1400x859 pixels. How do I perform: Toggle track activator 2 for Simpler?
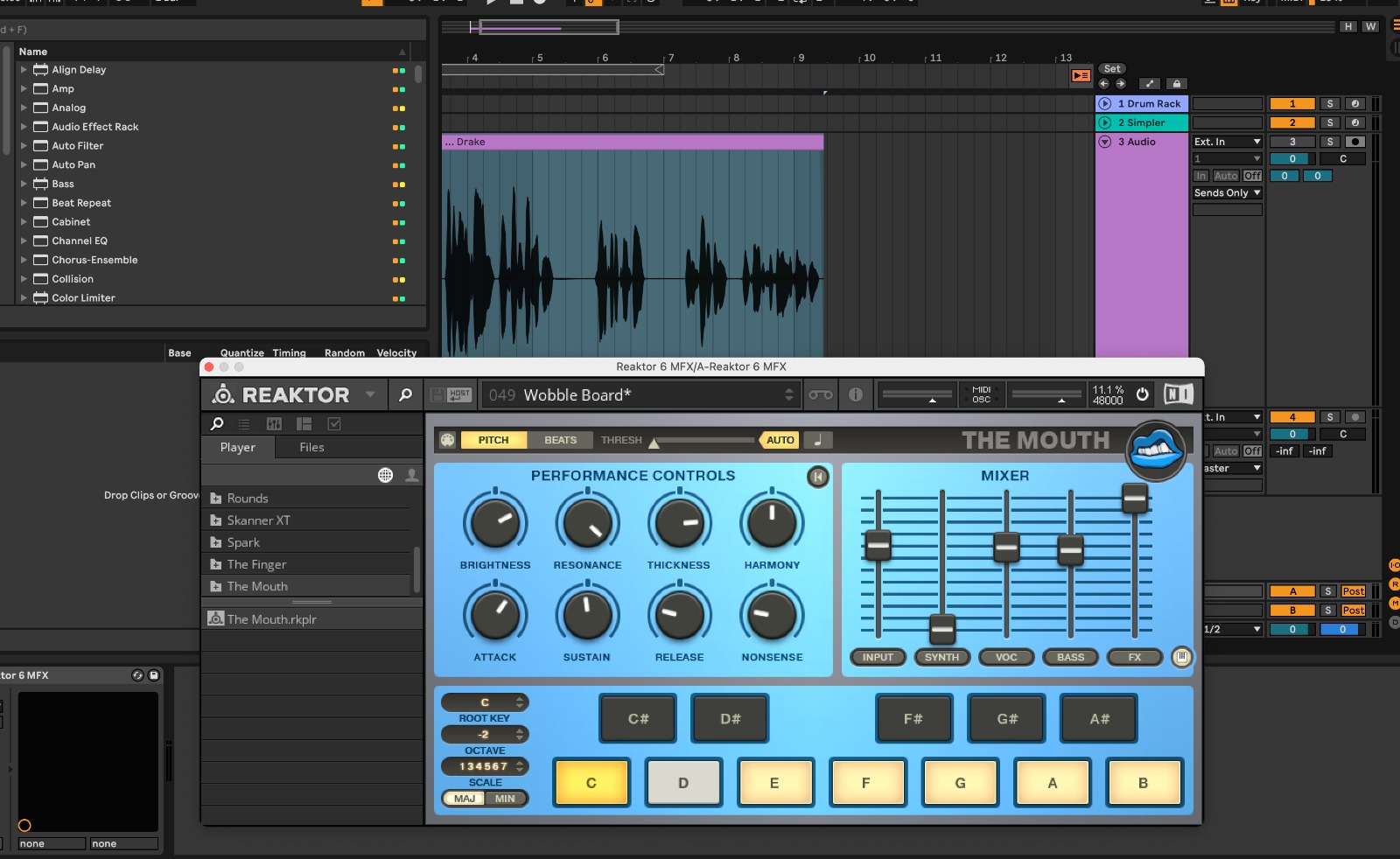point(1292,122)
